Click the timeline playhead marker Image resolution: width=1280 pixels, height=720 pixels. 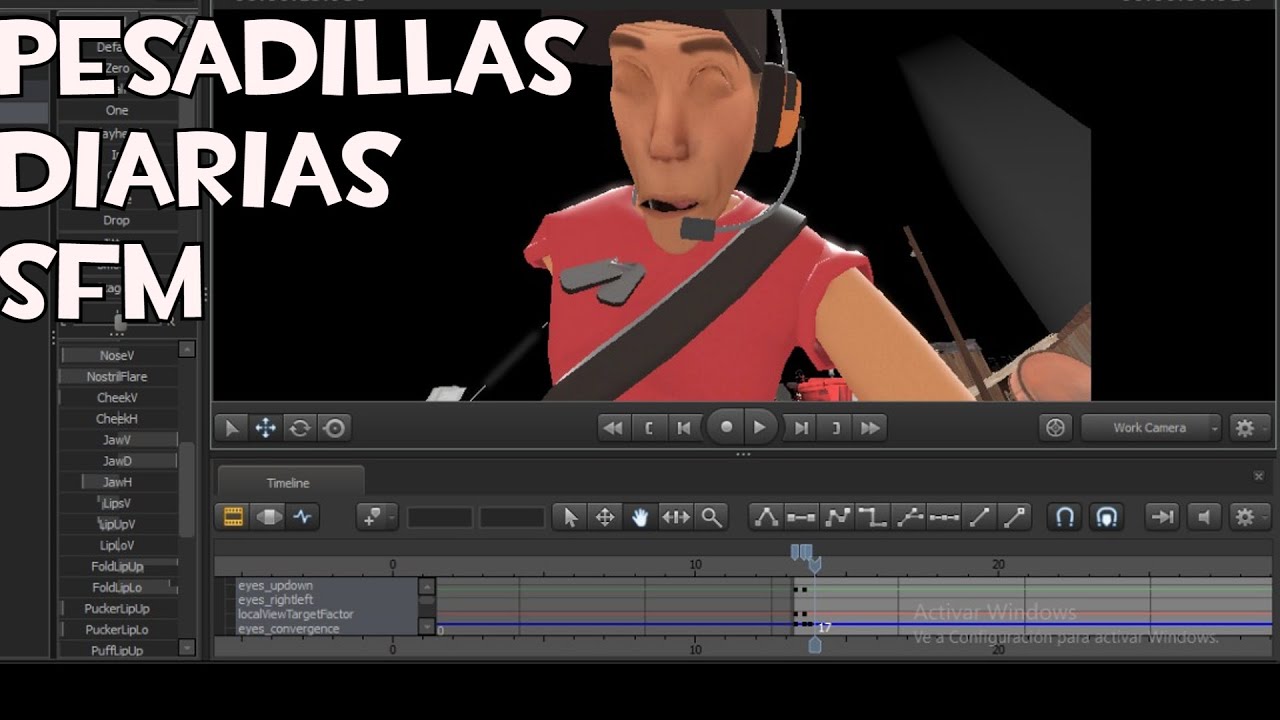[x=815, y=565]
